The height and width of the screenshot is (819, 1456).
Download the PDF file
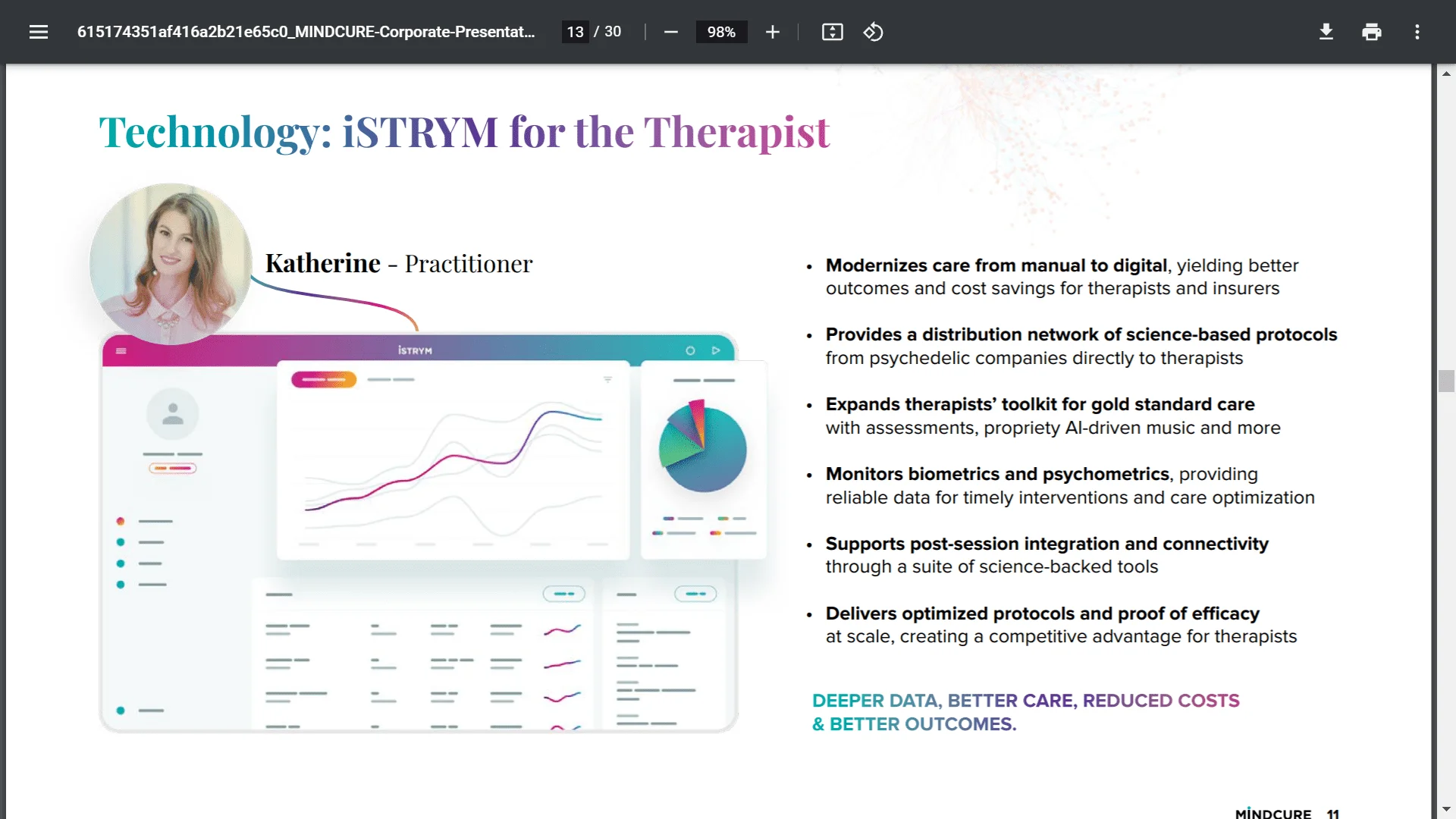1326,32
